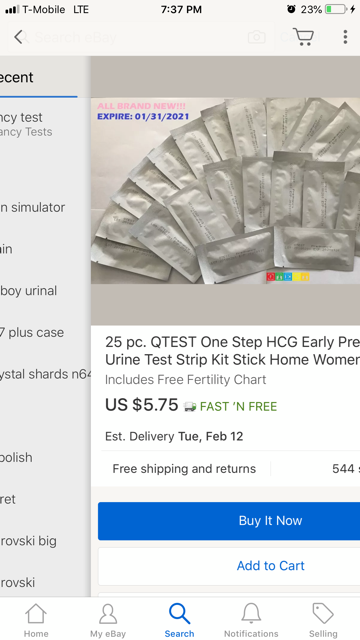Select recent search '7 plus case'

(x=32, y=332)
